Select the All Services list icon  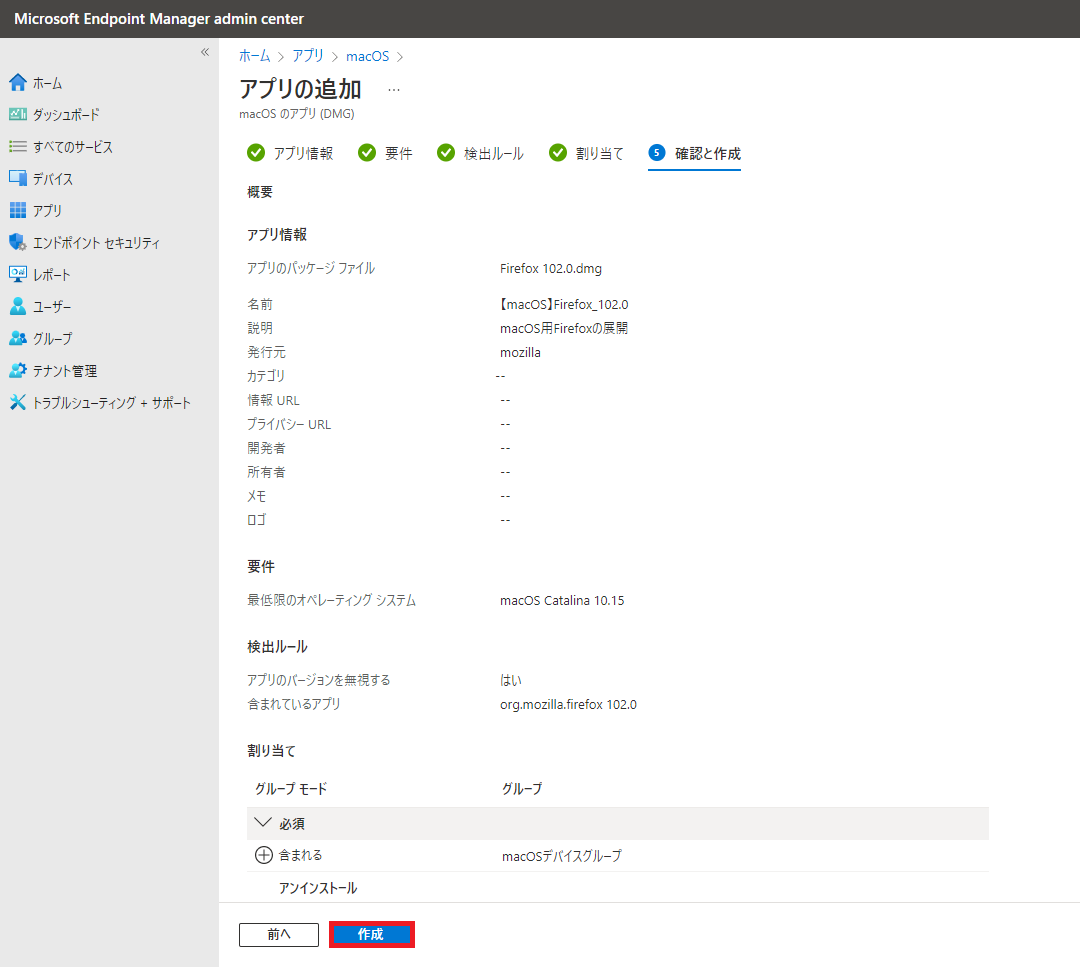point(17,147)
